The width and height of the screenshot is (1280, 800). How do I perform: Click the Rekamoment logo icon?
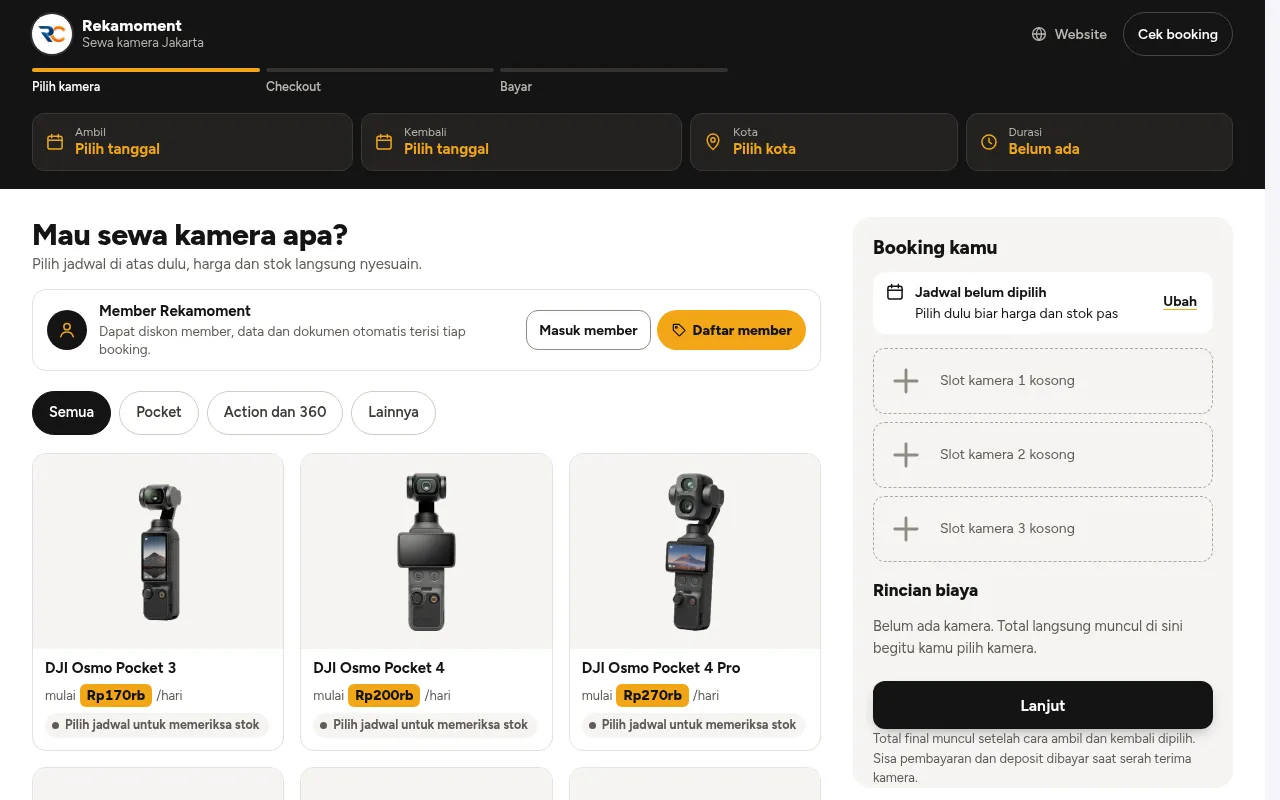52,34
